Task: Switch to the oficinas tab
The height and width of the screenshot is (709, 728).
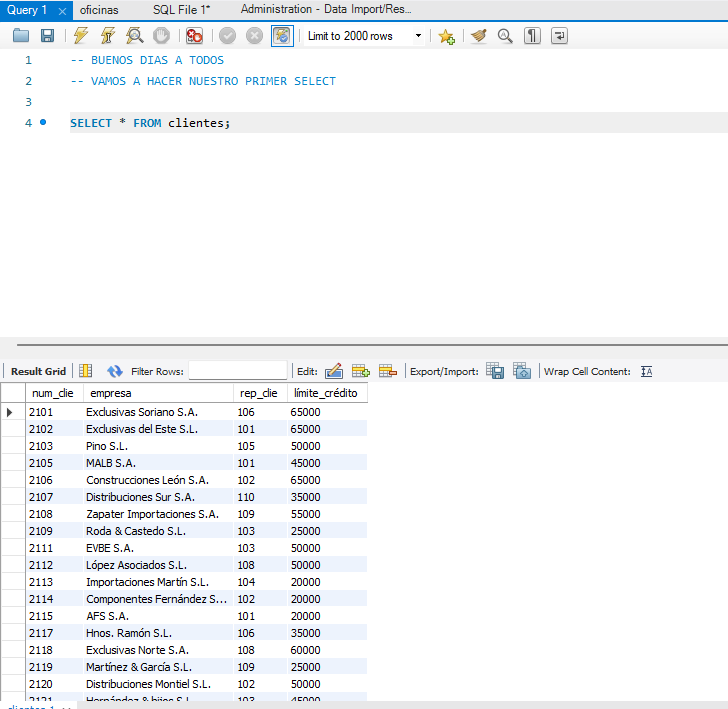Action: tap(98, 9)
